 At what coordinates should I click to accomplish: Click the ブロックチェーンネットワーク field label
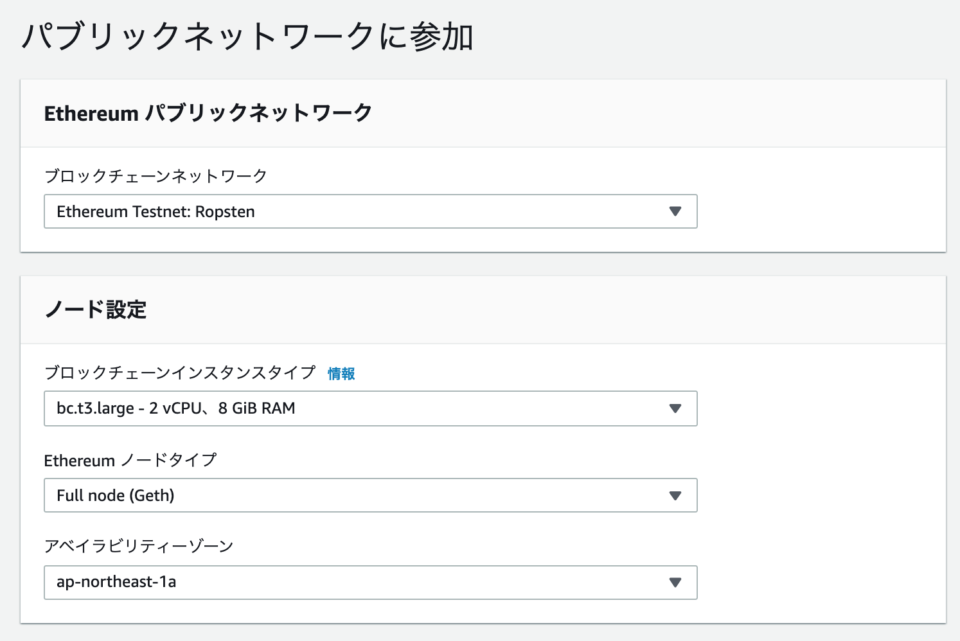tap(156, 176)
